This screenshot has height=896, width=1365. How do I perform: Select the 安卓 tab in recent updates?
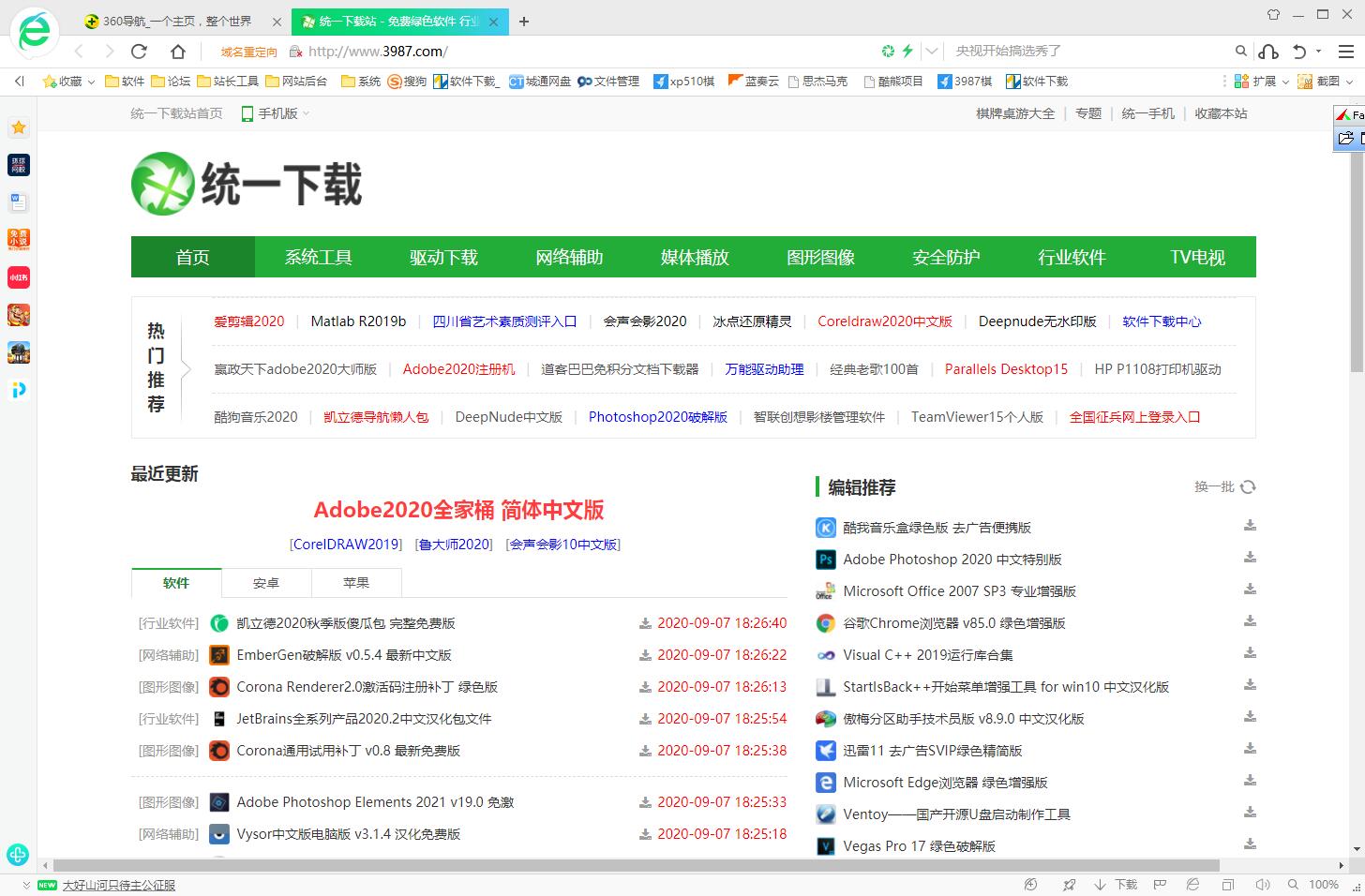pos(266,583)
